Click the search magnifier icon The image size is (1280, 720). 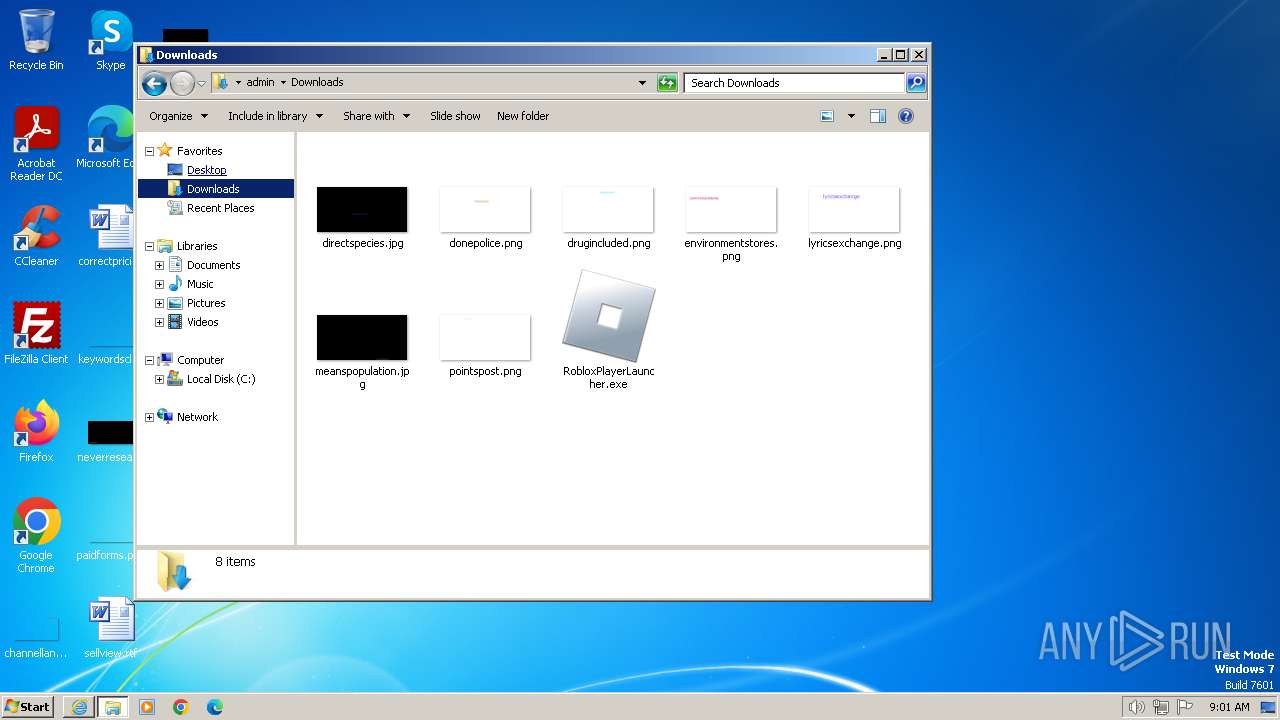(x=915, y=83)
